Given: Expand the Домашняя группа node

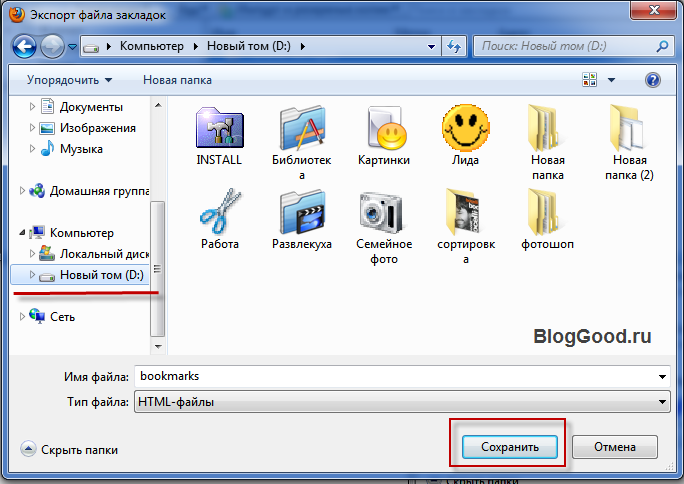Looking at the screenshot, I should 22,191.
